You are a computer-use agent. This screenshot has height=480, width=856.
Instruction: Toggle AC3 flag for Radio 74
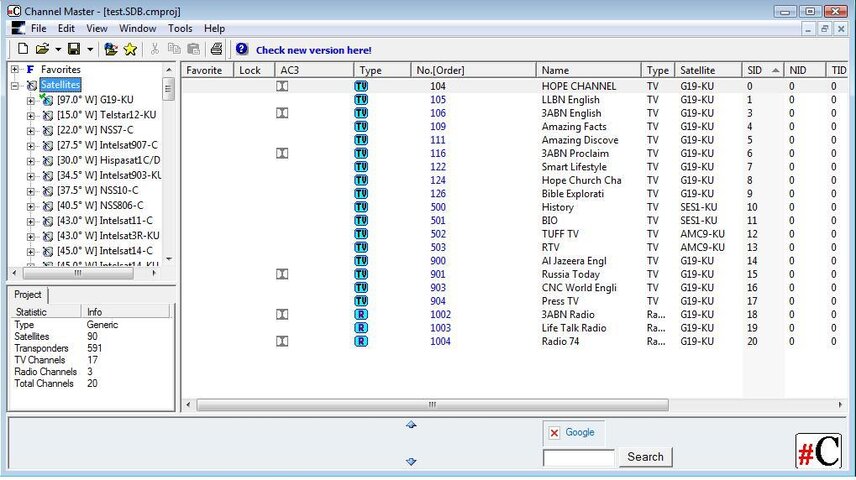tap(282, 341)
